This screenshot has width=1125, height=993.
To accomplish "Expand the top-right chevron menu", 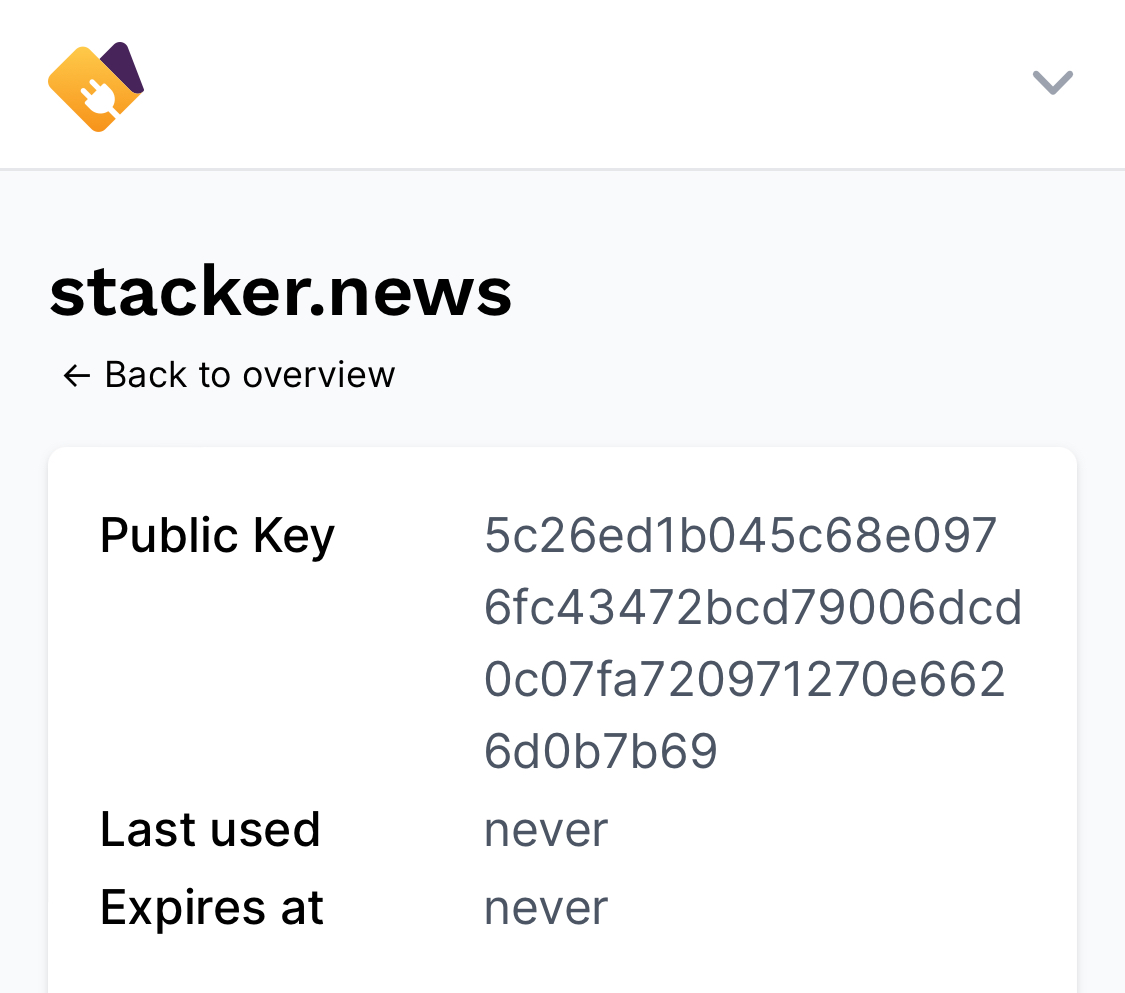I will coord(1052,82).
